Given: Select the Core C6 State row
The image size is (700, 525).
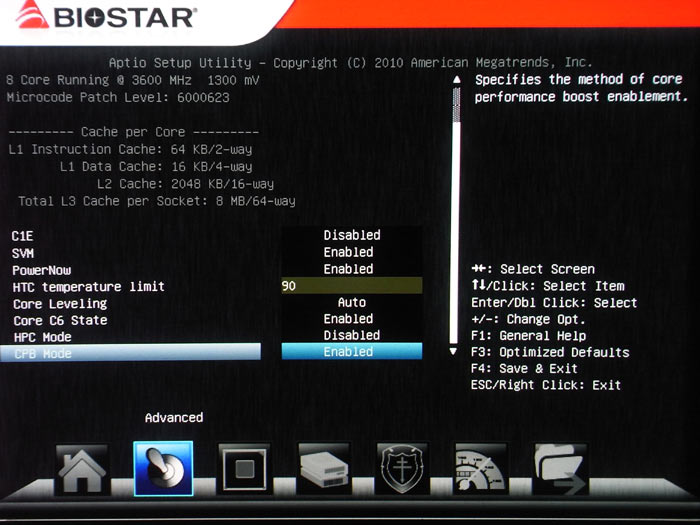Looking at the screenshot, I should point(60,320).
